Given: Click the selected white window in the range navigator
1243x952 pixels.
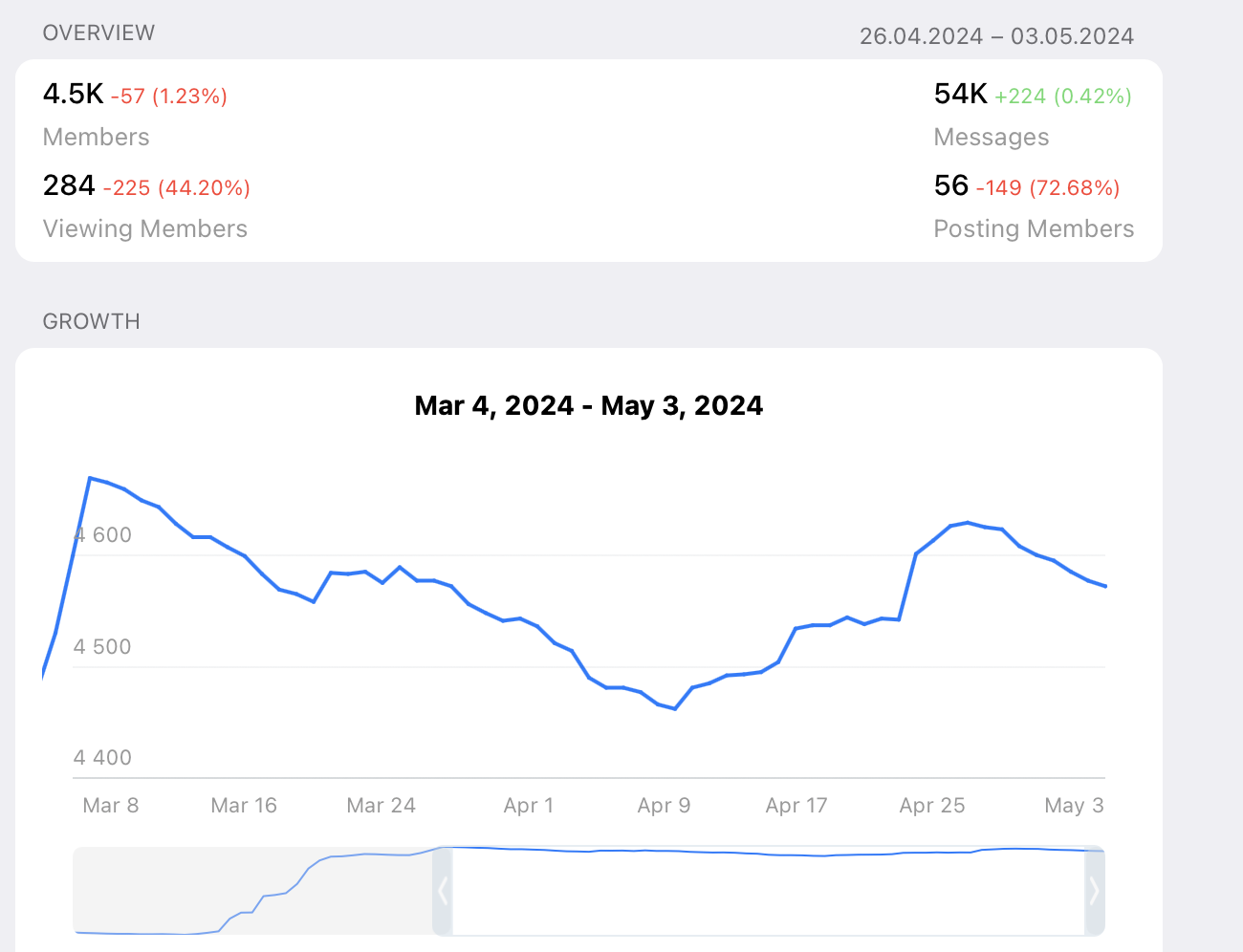Looking at the screenshot, I should coord(769,891).
